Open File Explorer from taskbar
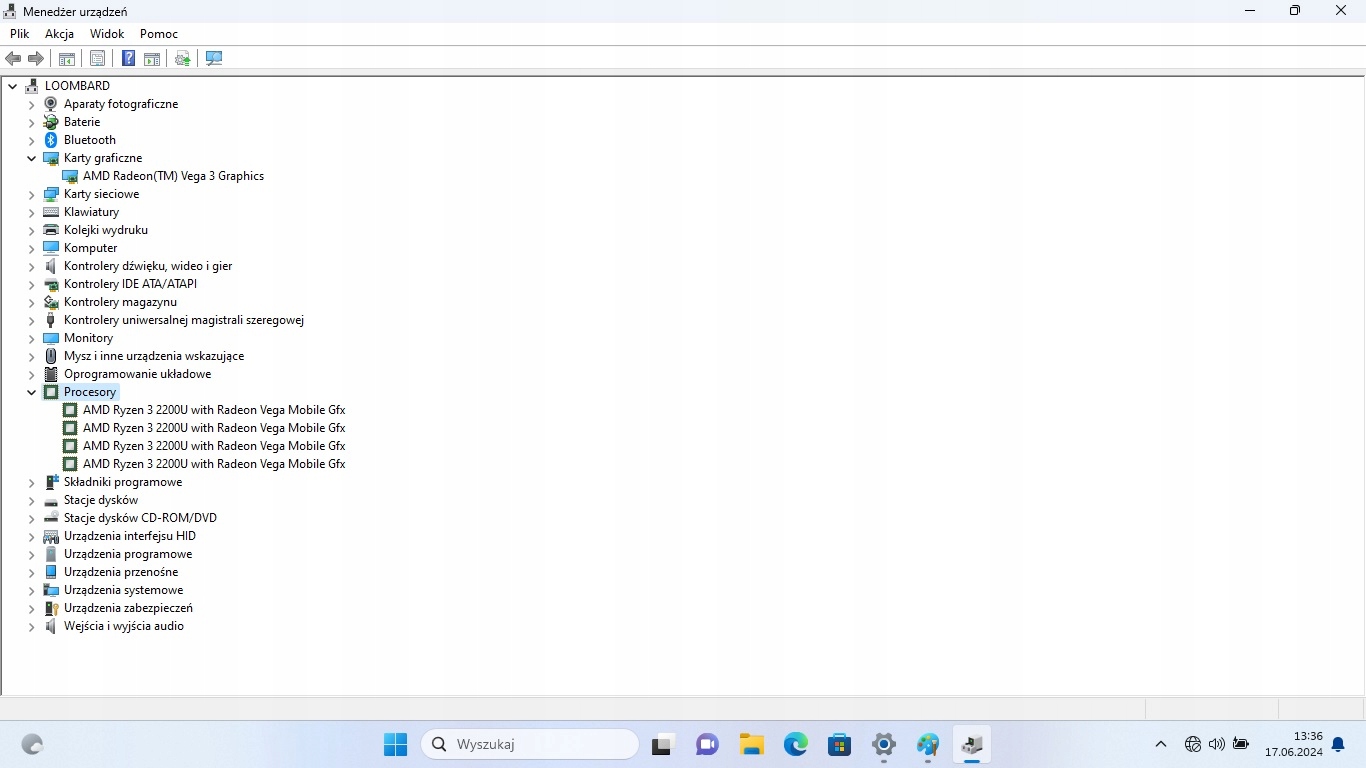Viewport: 1366px width, 768px height. tap(752, 744)
